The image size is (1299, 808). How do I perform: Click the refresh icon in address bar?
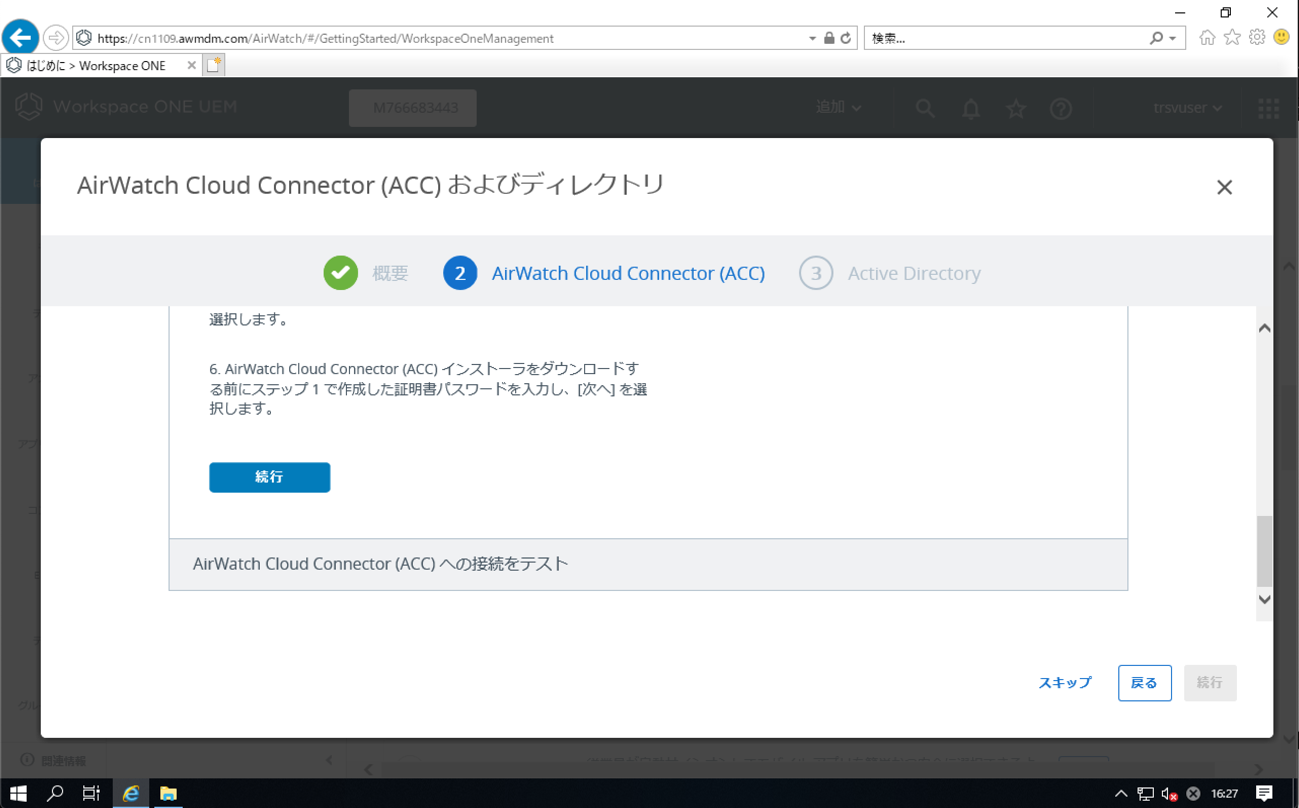click(x=846, y=38)
